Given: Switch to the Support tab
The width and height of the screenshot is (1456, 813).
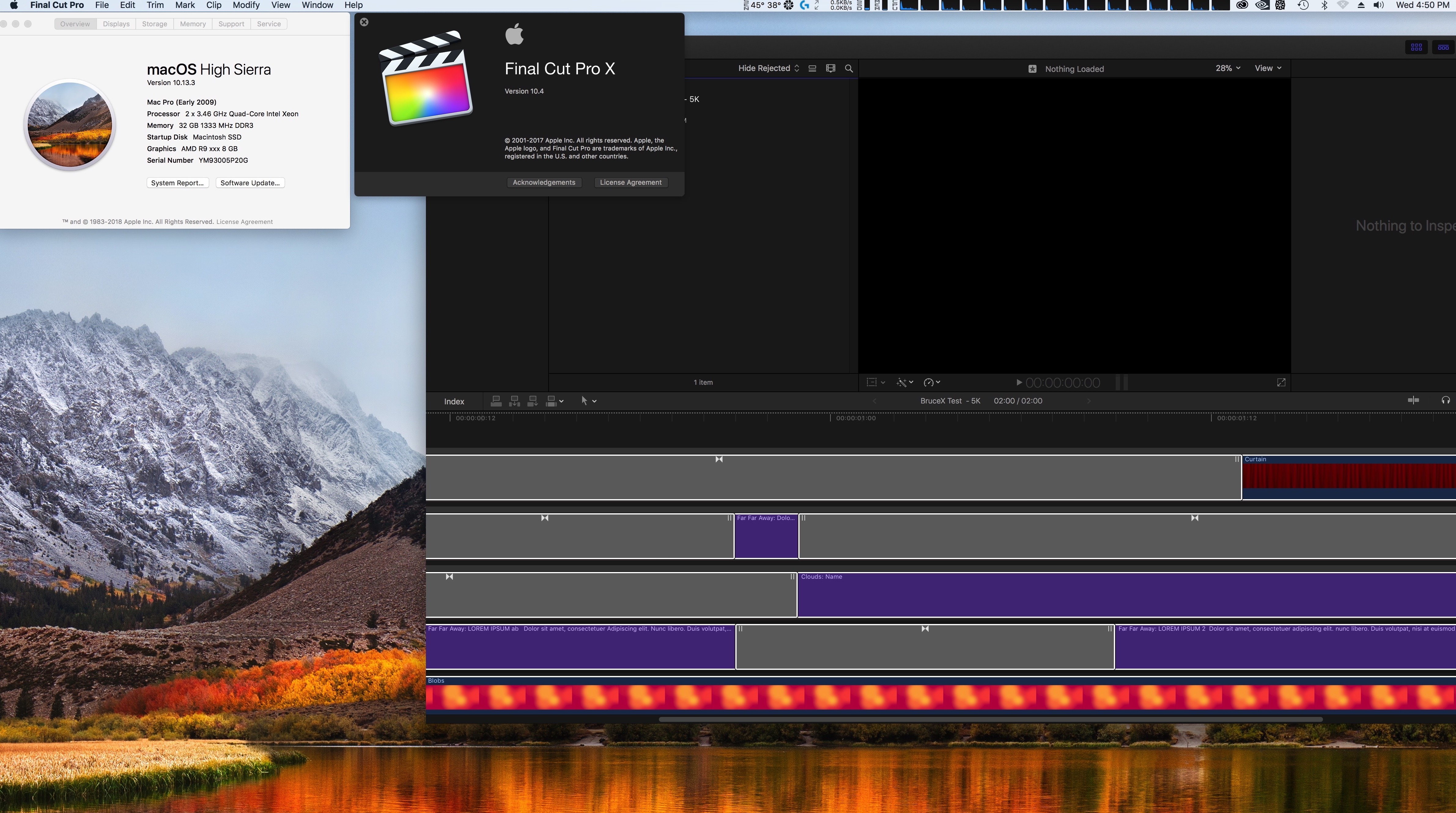Looking at the screenshot, I should pos(231,24).
